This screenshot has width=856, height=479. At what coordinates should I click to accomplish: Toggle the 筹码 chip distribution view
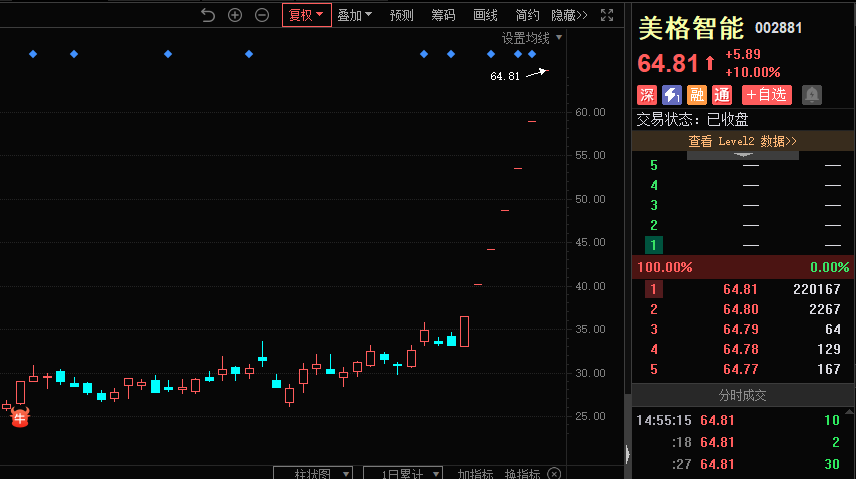pyautogui.click(x=443, y=15)
